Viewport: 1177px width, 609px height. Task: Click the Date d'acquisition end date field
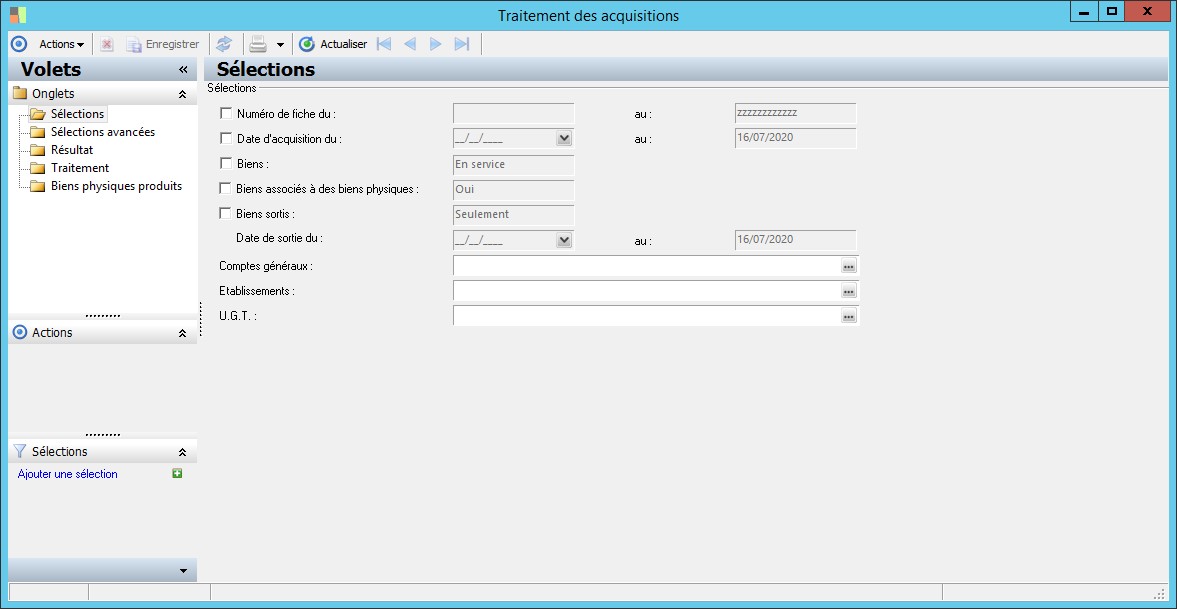pyautogui.click(x=796, y=138)
